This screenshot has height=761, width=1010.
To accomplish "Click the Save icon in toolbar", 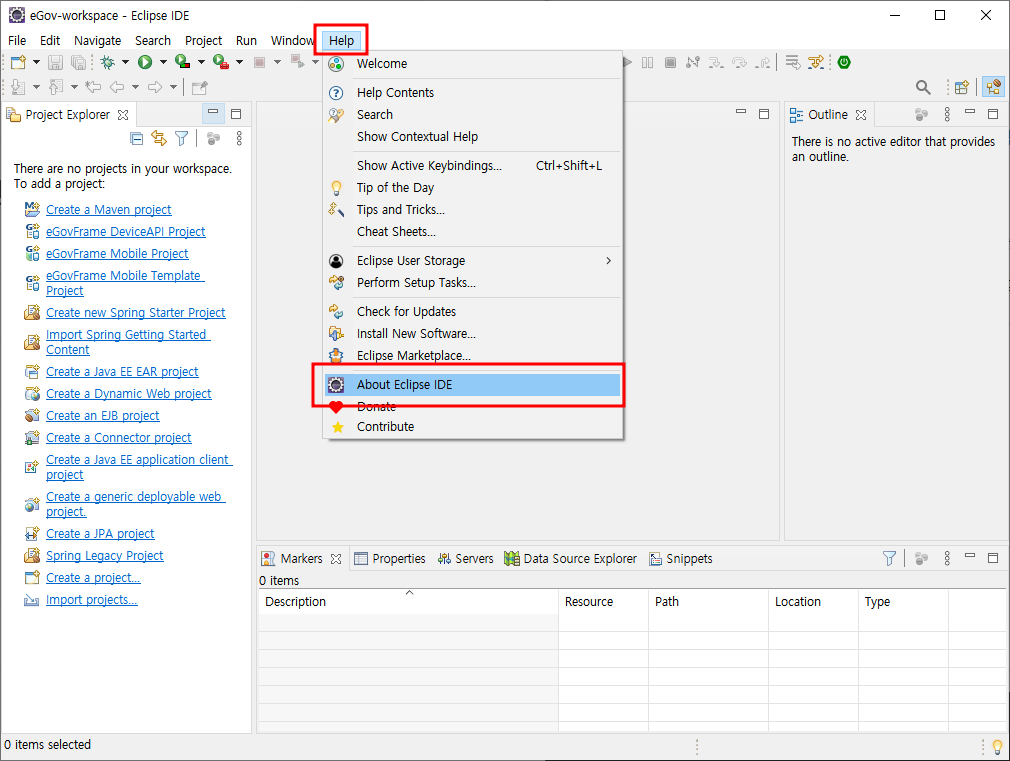I will [55, 63].
